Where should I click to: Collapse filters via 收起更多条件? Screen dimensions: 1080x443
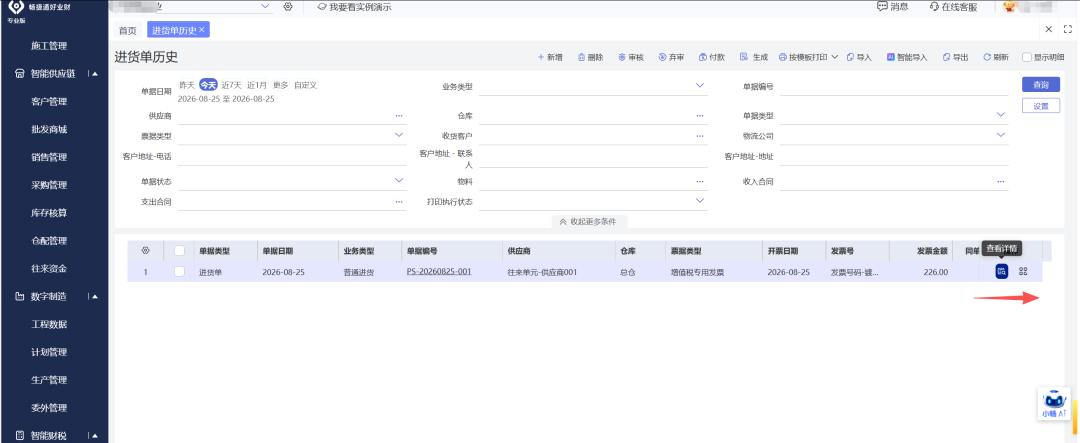click(588, 222)
